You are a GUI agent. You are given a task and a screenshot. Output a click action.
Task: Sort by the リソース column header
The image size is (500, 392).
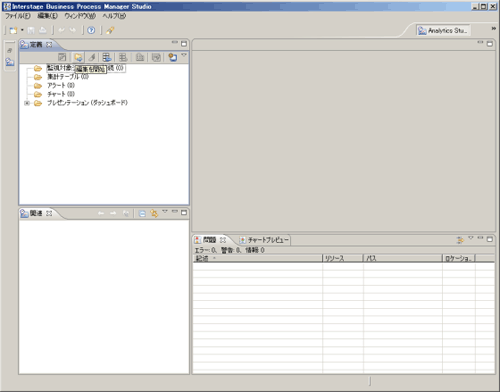click(x=343, y=258)
